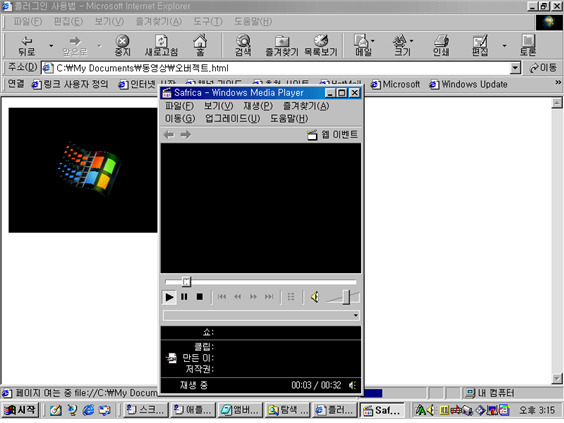This screenshot has height=423, width=564.
Task: Print the page from IE toolbar
Action: (x=441, y=45)
